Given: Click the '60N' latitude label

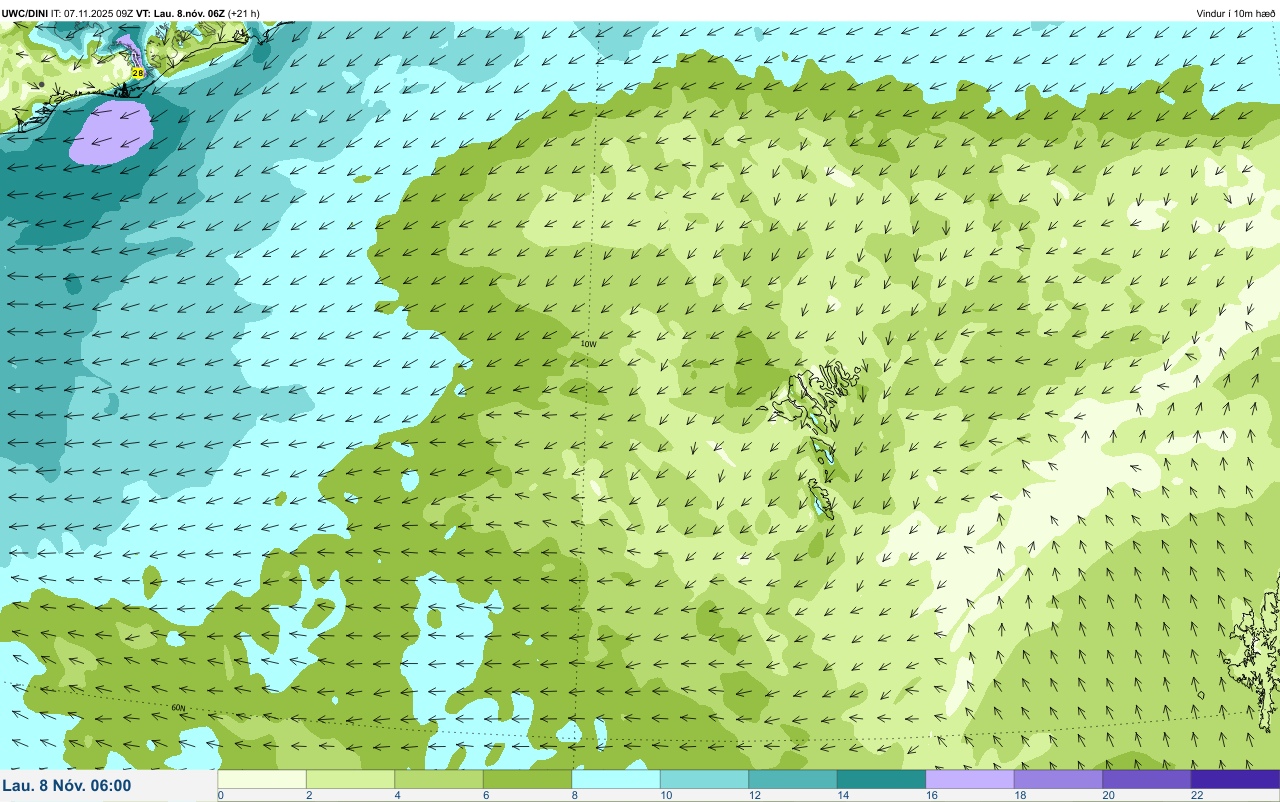Looking at the screenshot, I should (178, 707).
